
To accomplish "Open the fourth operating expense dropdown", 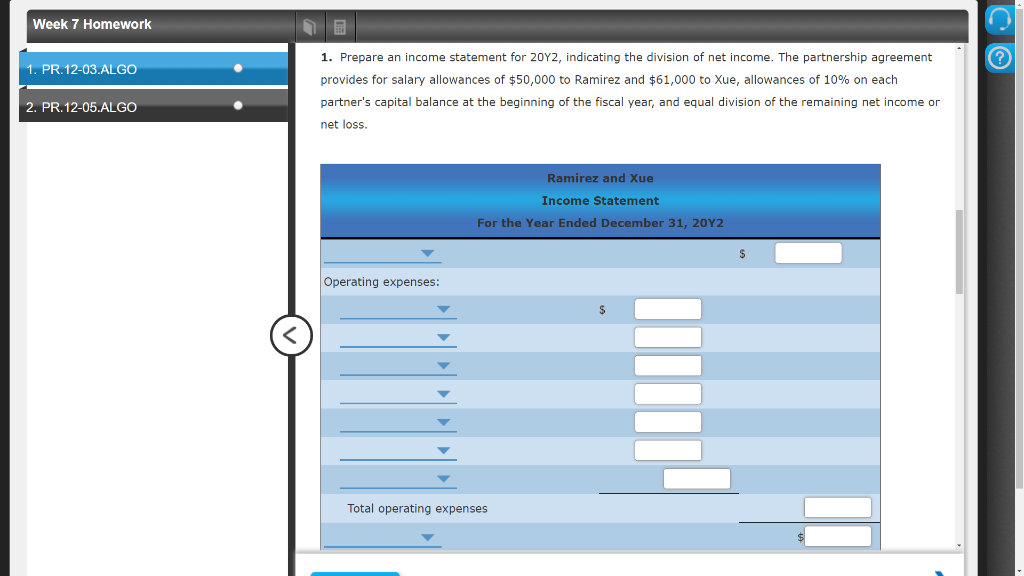I will pos(398,394).
